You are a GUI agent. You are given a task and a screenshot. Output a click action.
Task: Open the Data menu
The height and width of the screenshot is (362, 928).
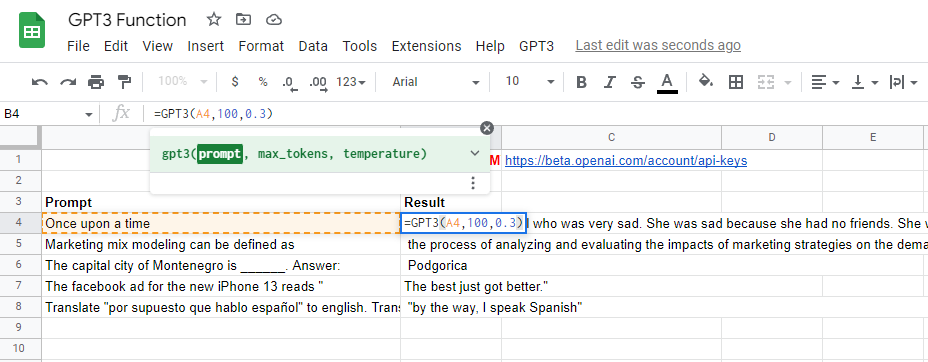tap(313, 46)
